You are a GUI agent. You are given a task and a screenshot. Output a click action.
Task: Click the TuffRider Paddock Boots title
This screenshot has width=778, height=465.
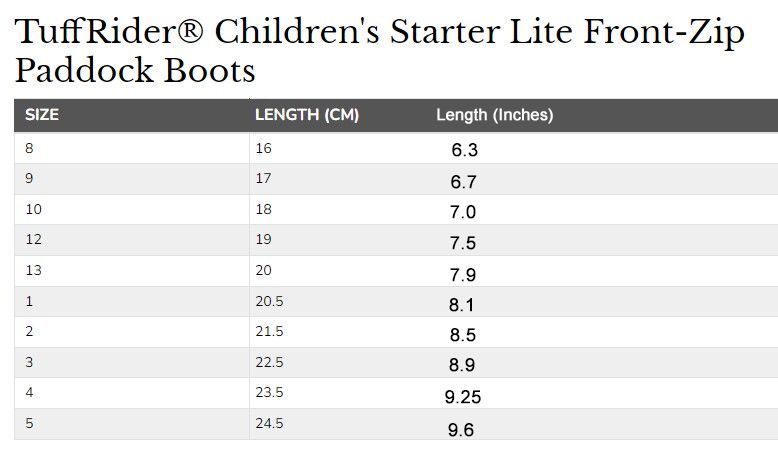coord(380,52)
